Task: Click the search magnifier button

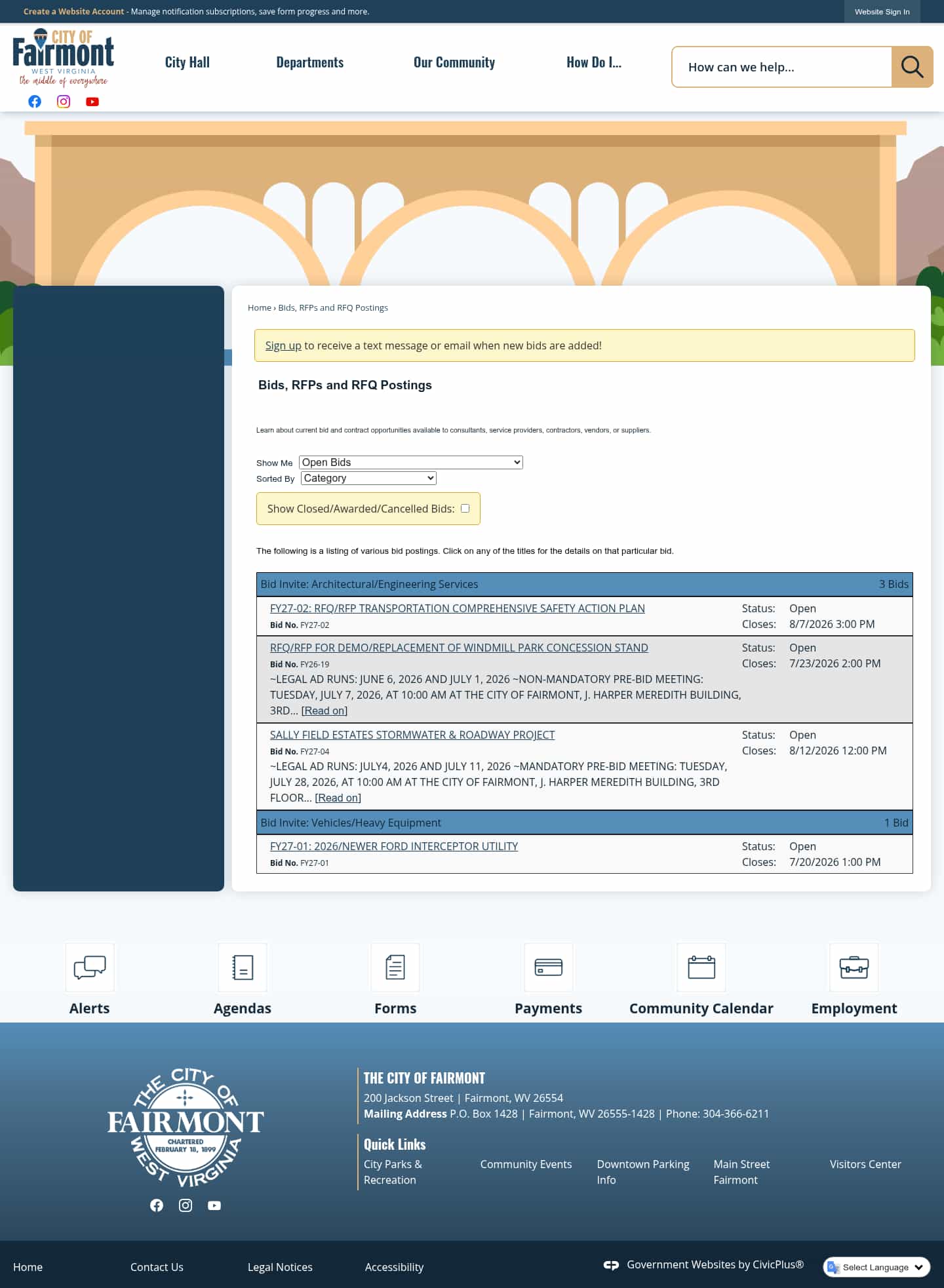Action: [912, 67]
